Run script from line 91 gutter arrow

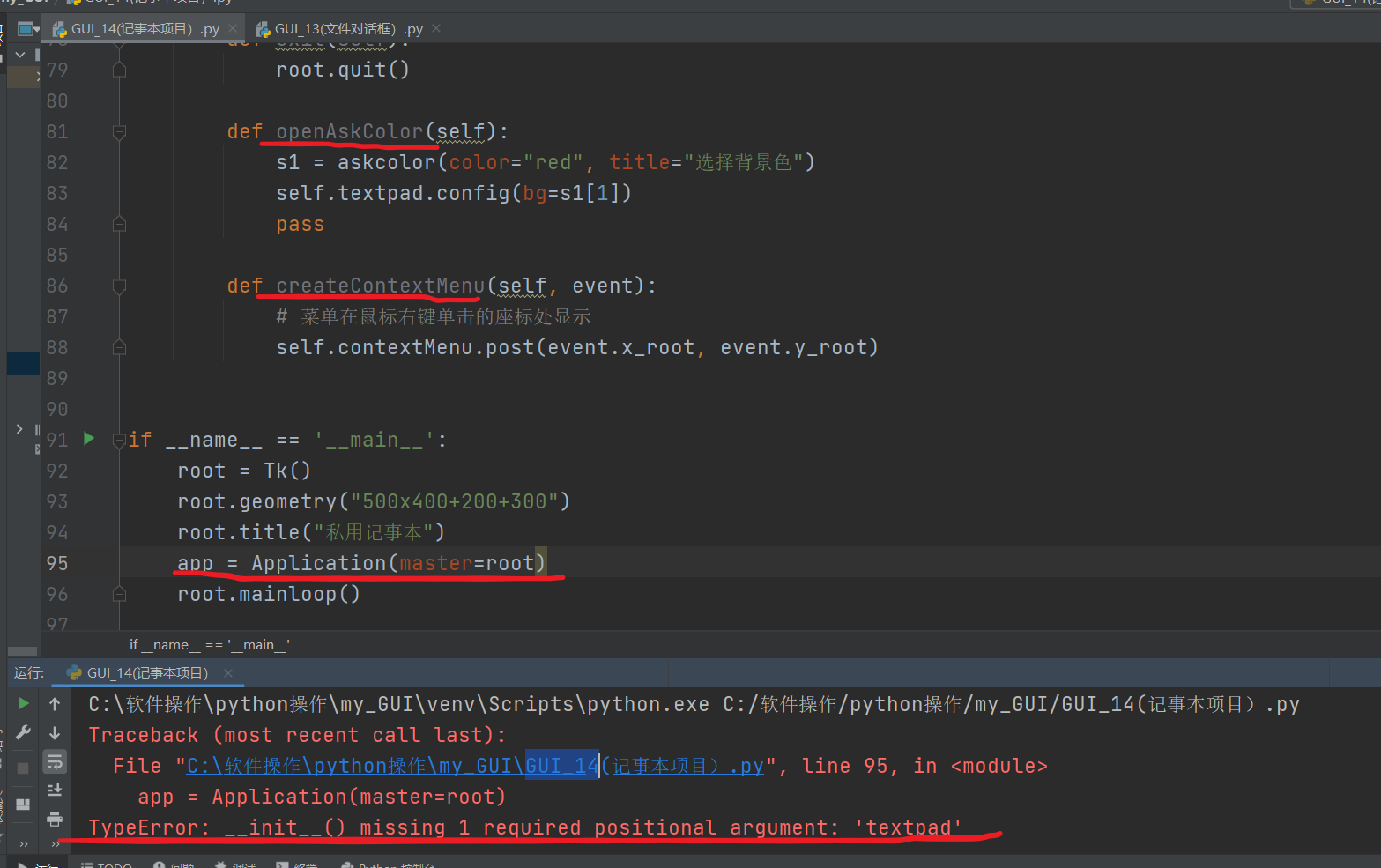tap(88, 438)
